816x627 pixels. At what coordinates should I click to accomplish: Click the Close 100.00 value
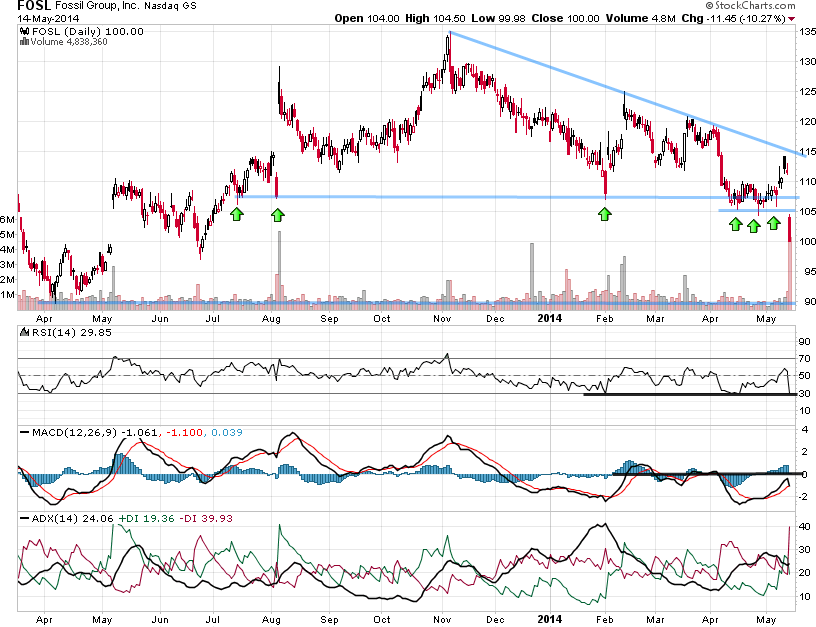coord(566,18)
